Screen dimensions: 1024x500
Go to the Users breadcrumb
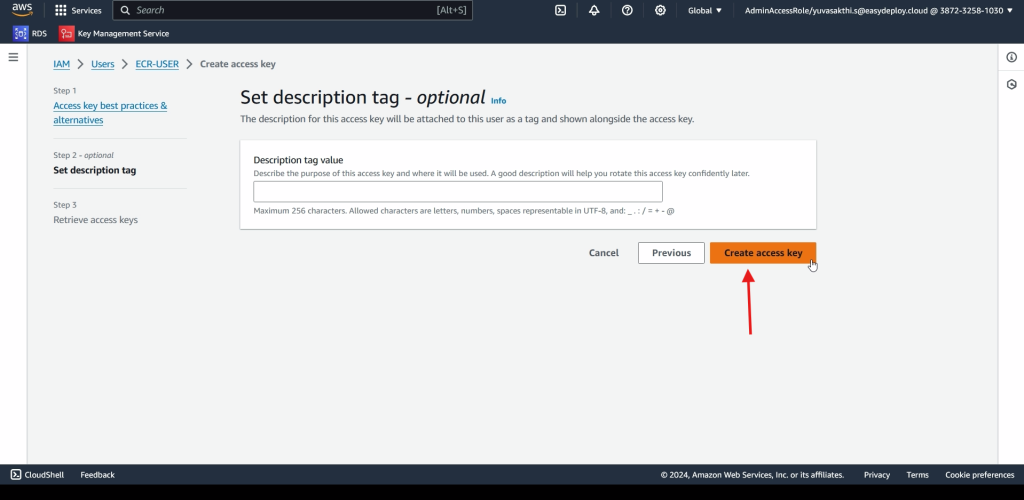[x=103, y=64]
